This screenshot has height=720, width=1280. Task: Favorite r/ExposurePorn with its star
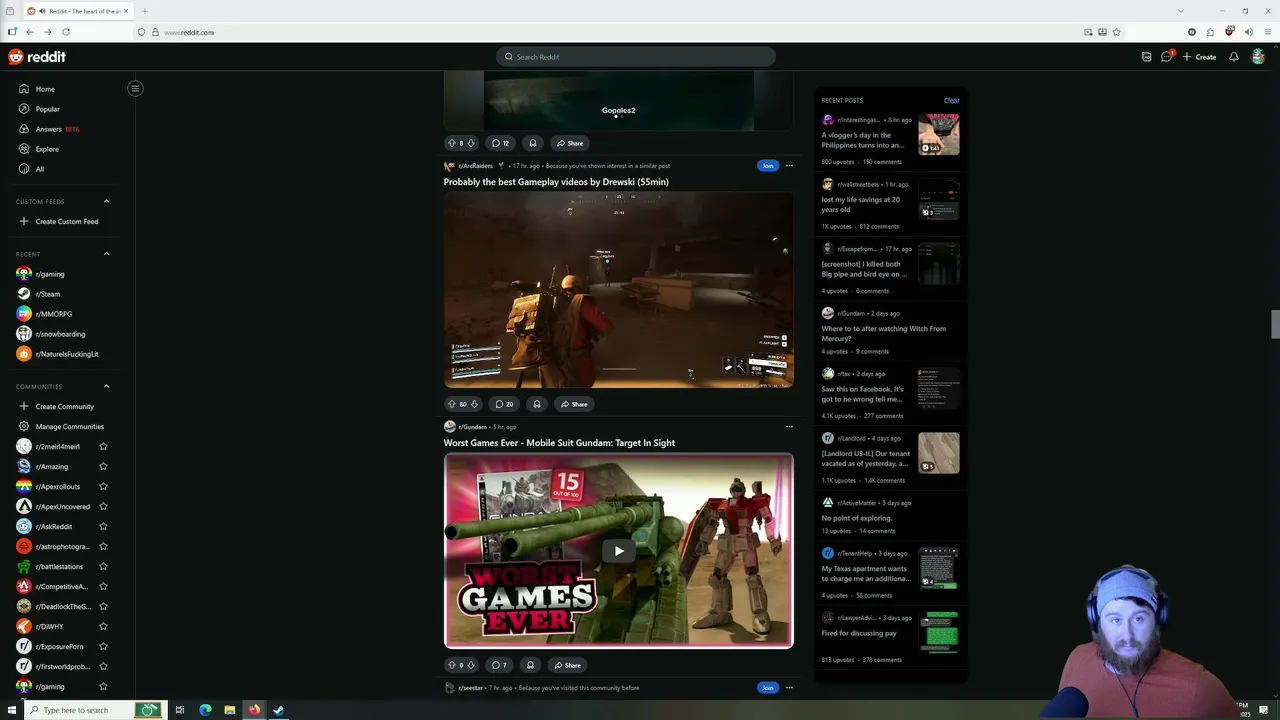[x=103, y=646]
